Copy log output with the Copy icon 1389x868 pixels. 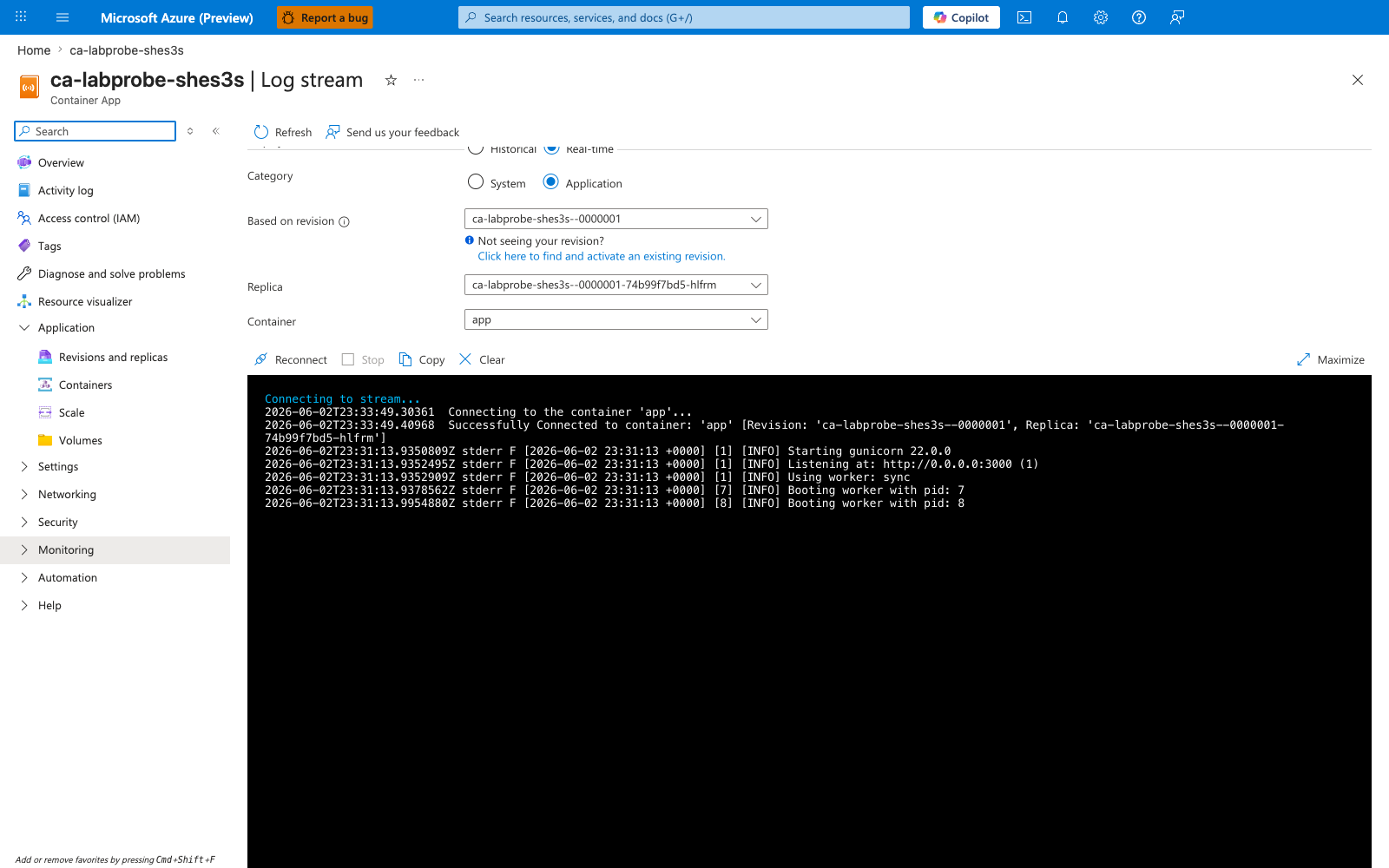point(405,359)
